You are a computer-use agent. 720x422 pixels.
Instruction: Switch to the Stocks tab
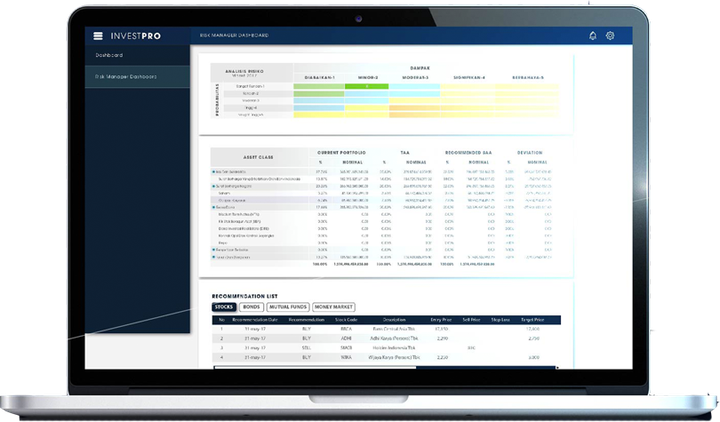(224, 307)
